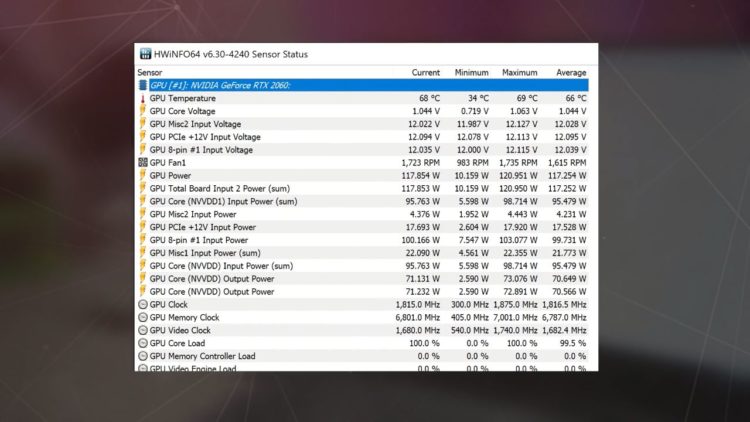Click the 34 °C minimum temperature value
750x422 pixels.
[x=478, y=99]
